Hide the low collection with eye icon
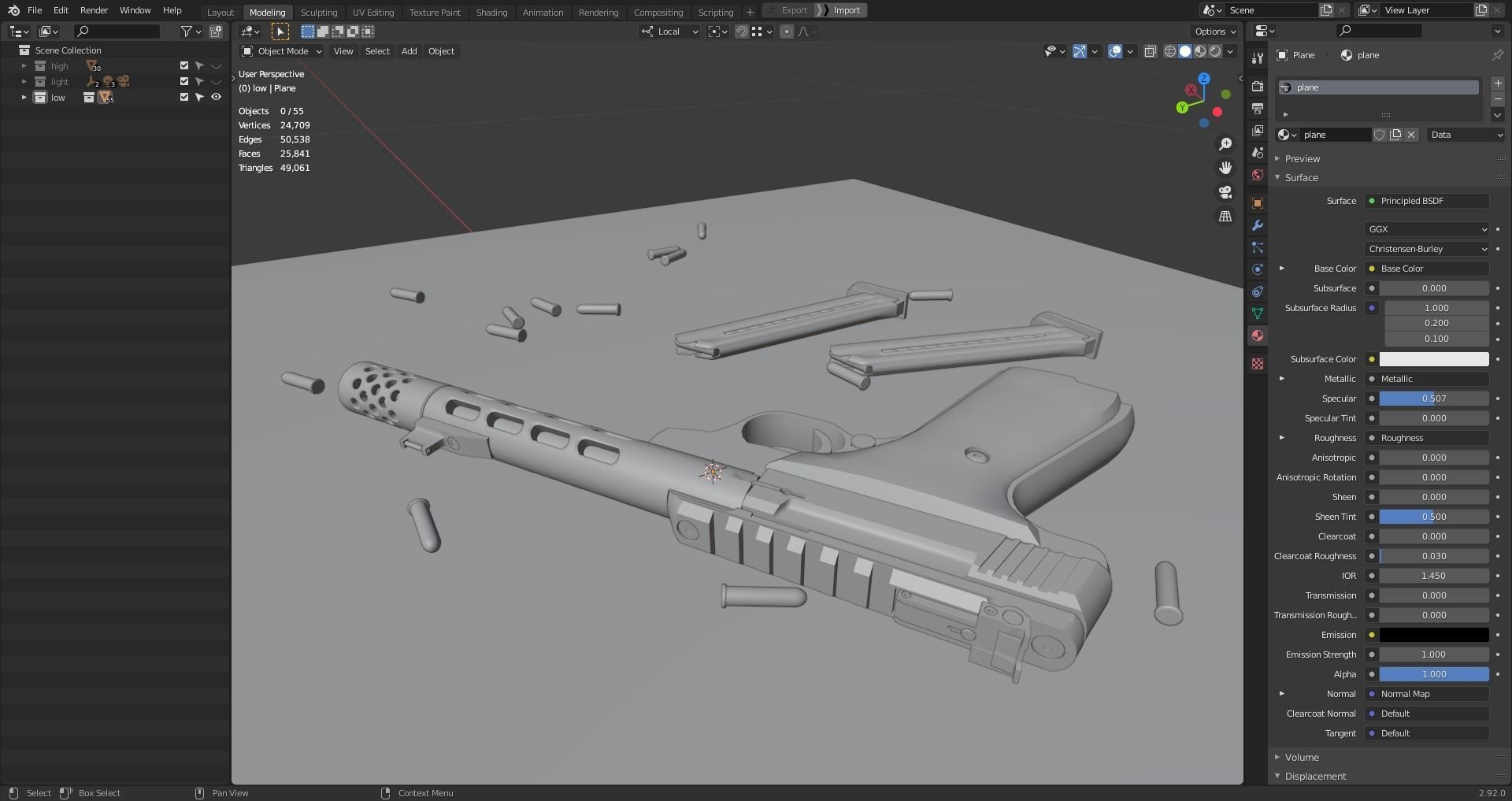Screen dimensions: 1512x801 [x=216, y=98]
